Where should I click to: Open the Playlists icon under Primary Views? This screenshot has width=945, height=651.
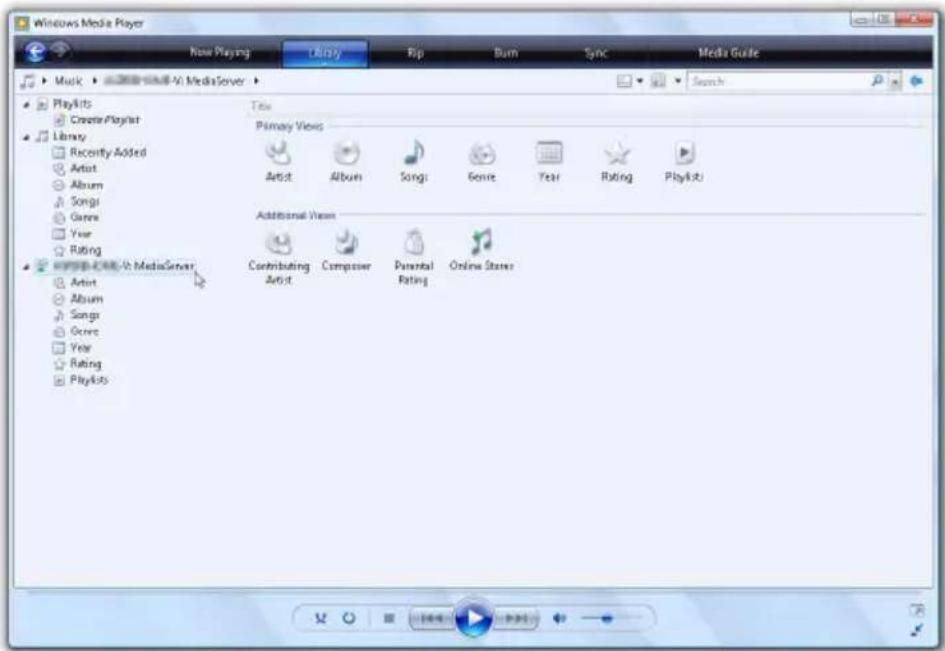pos(684,153)
